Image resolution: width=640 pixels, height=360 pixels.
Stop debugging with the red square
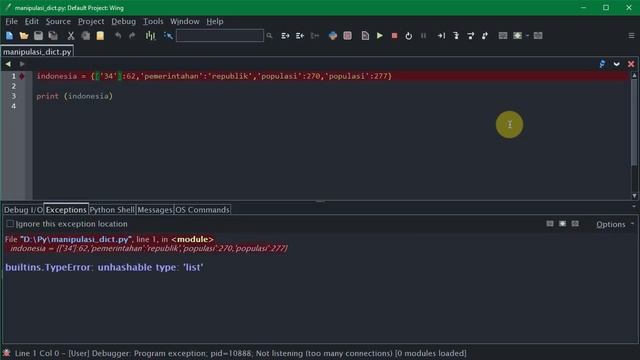coord(394,36)
